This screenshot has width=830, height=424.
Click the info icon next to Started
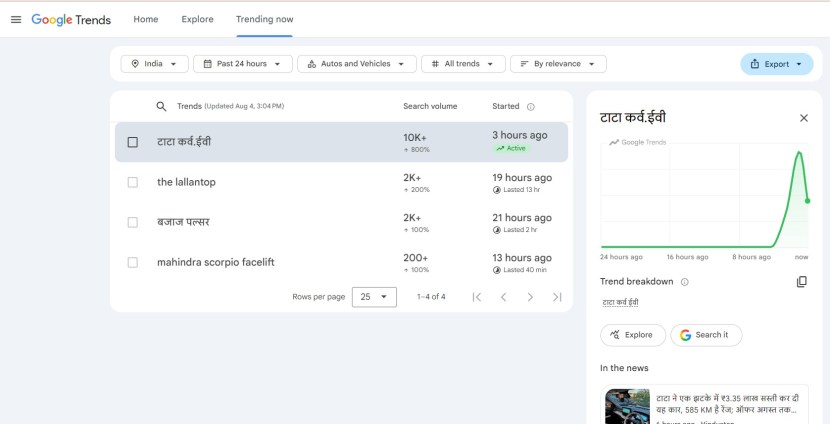click(531, 107)
